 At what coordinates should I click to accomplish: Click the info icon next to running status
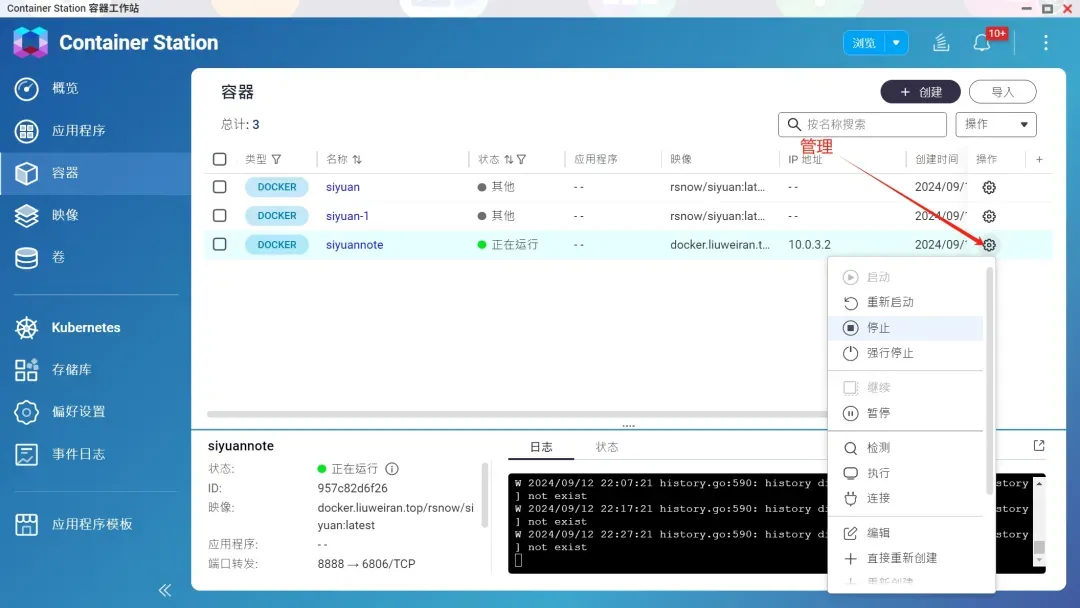tap(392, 469)
